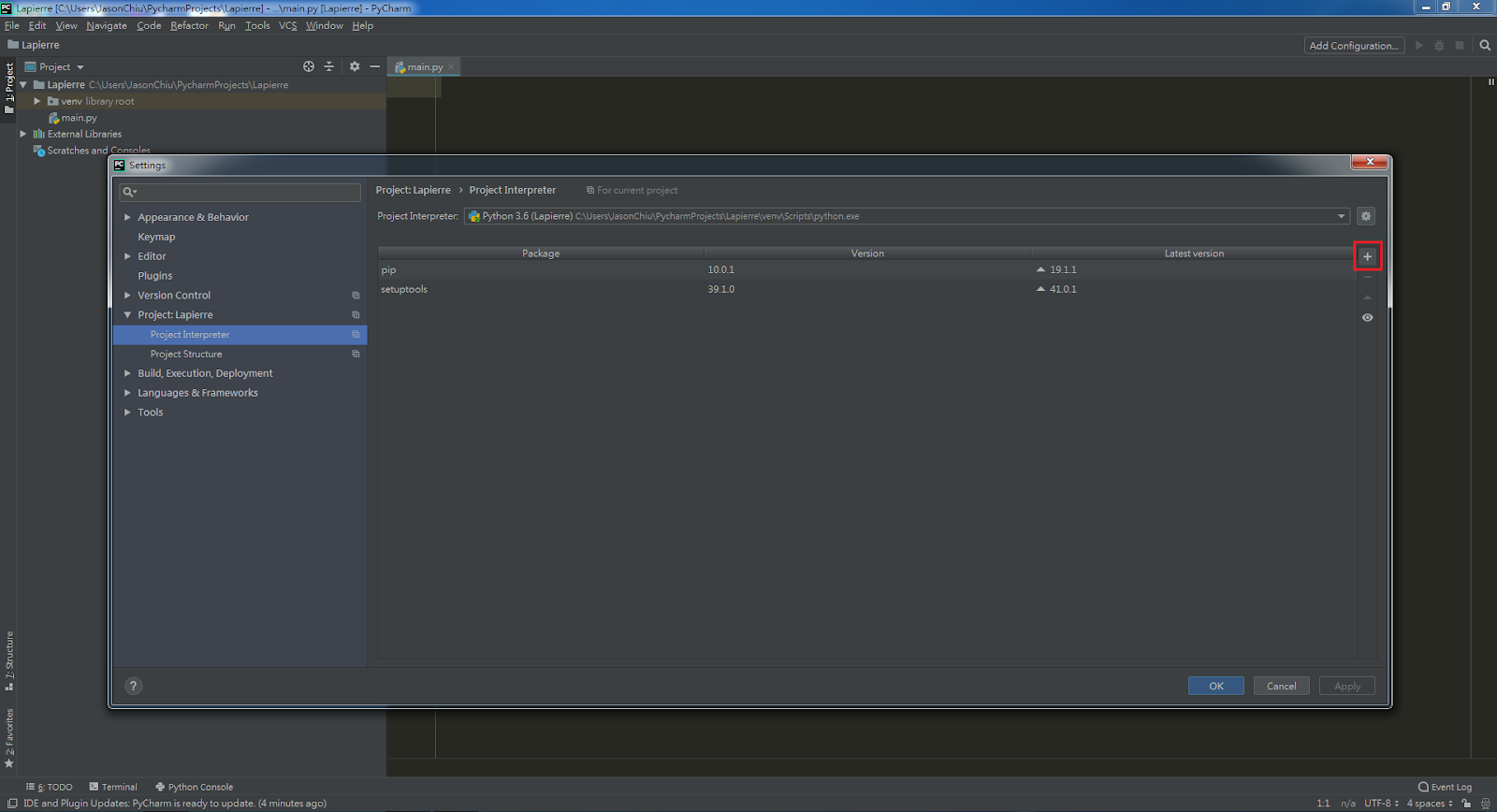Select the pip package row
Image resolution: width=1497 pixels, height=812 pixels.
click(x=866, y=269)
